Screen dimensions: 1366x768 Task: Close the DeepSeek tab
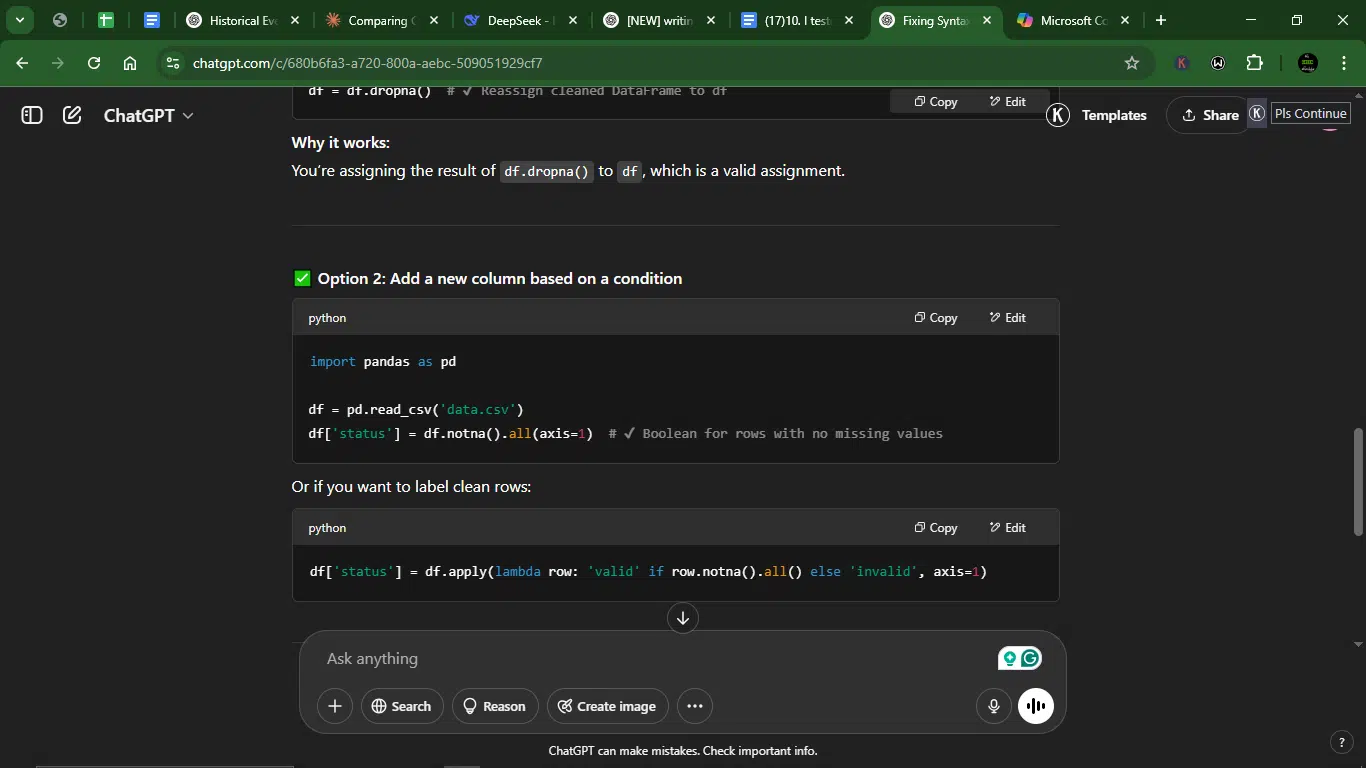pos(572,20)
